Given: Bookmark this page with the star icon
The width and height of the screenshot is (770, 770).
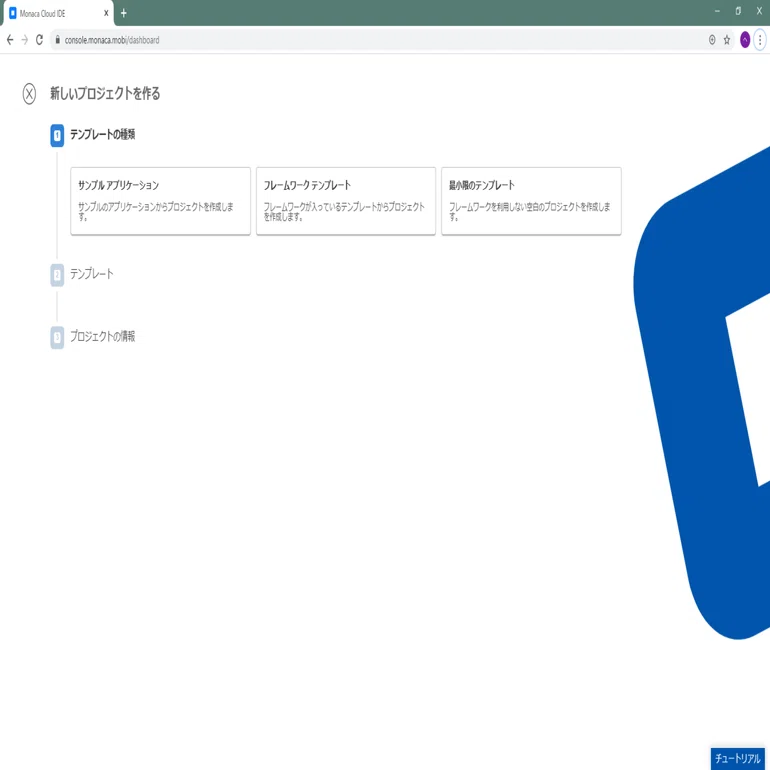Looking at the screenshot, I should click(727, 40).
